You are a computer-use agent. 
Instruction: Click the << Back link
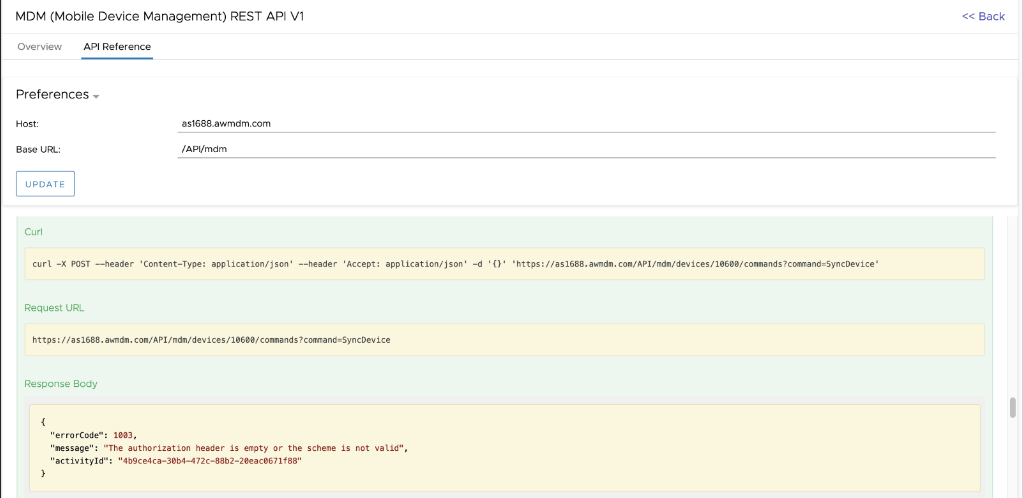pos(982,16)
